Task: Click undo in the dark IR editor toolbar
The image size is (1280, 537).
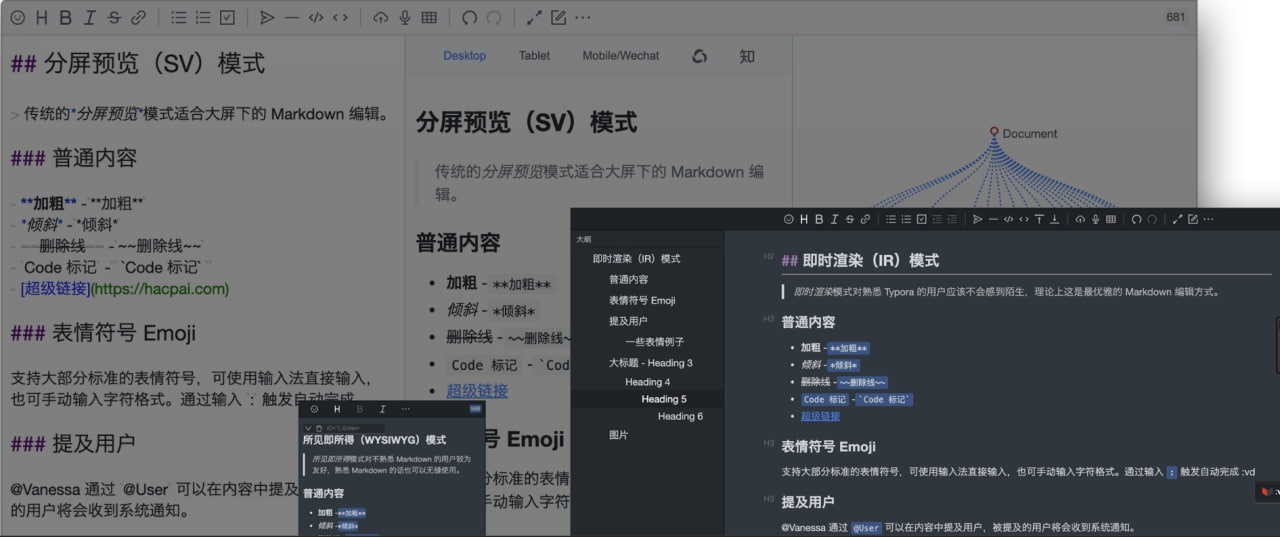Action: click(x=1136, y=219)
